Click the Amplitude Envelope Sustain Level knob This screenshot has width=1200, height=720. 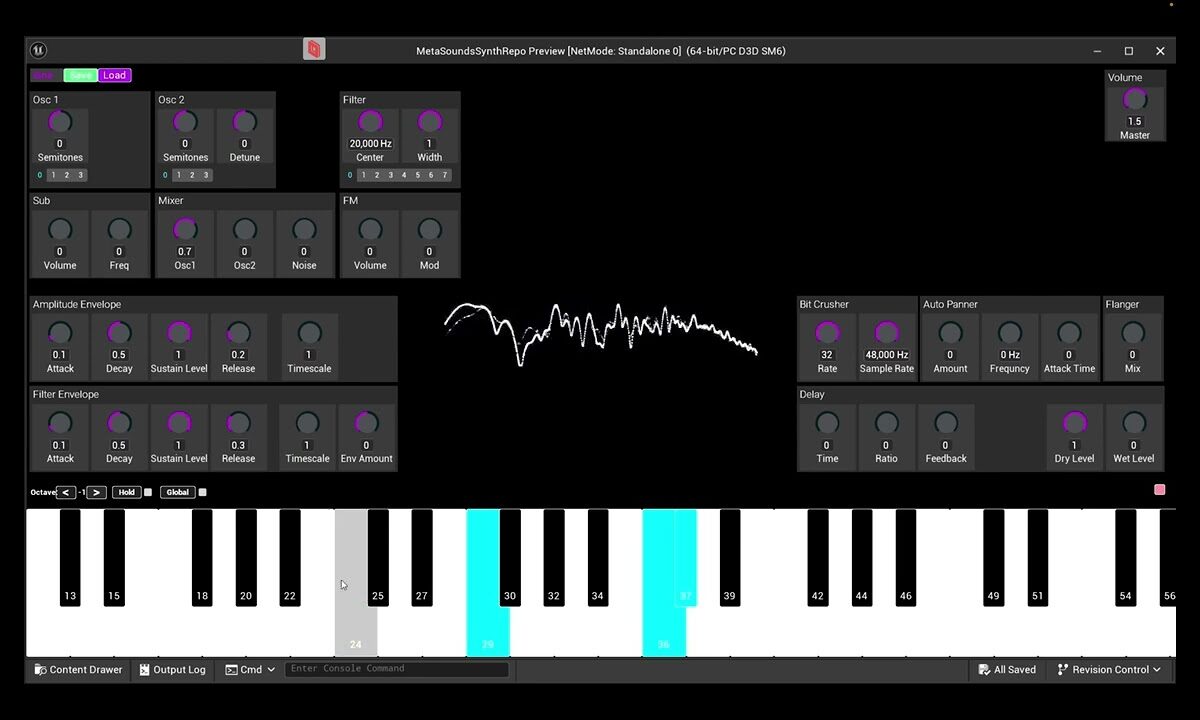click(x=179, y=333)
